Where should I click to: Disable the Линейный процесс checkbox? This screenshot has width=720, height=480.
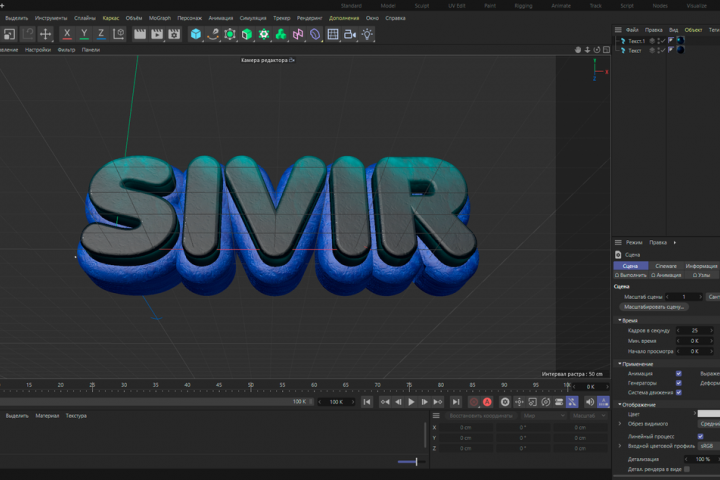[700, 436]
